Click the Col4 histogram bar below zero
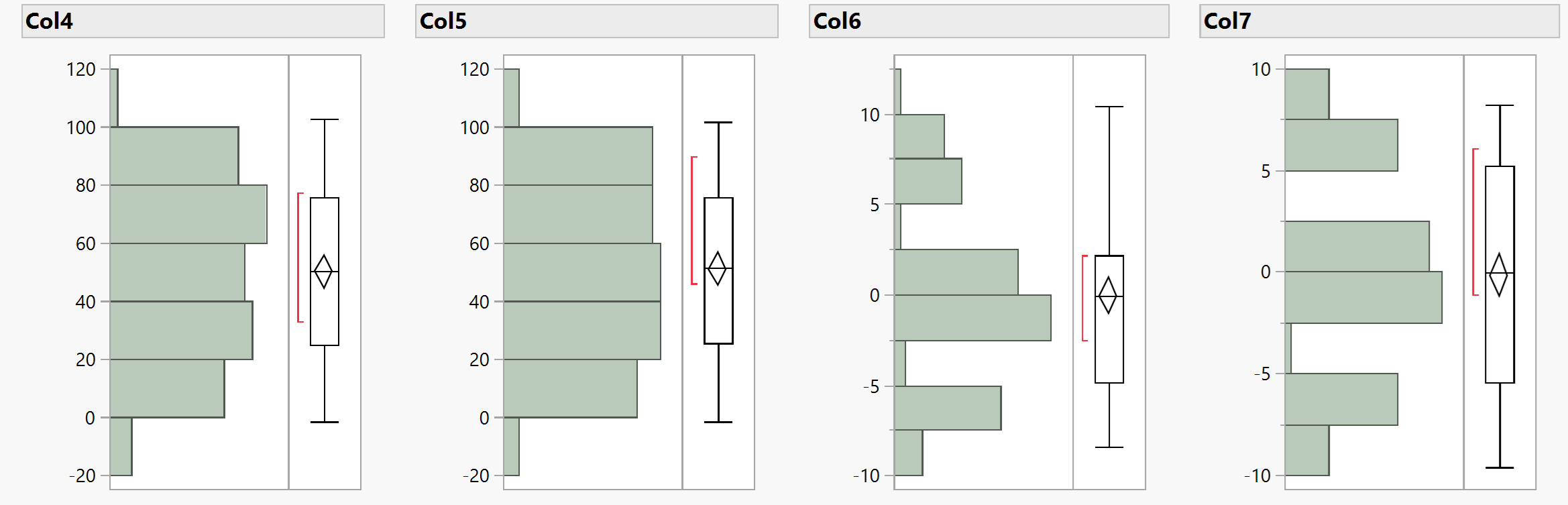Image resolution: width=1568 pixels, height=505 pixels. [121, 446]
